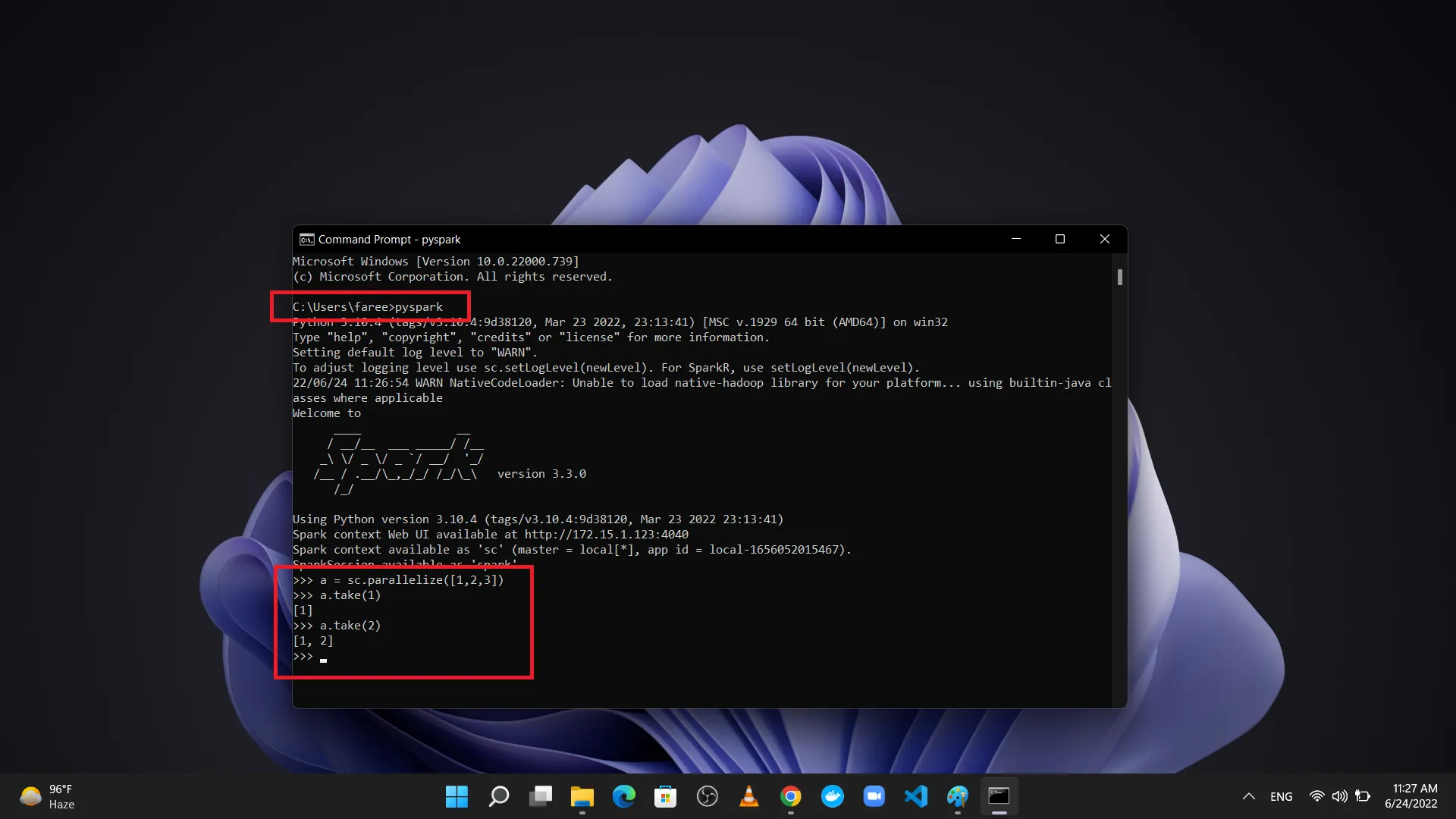Image resolution: width=1456 pixels, height=819 pixels.
Task: Launch OBS Studio from the taskbar
Action: point(707,796)
